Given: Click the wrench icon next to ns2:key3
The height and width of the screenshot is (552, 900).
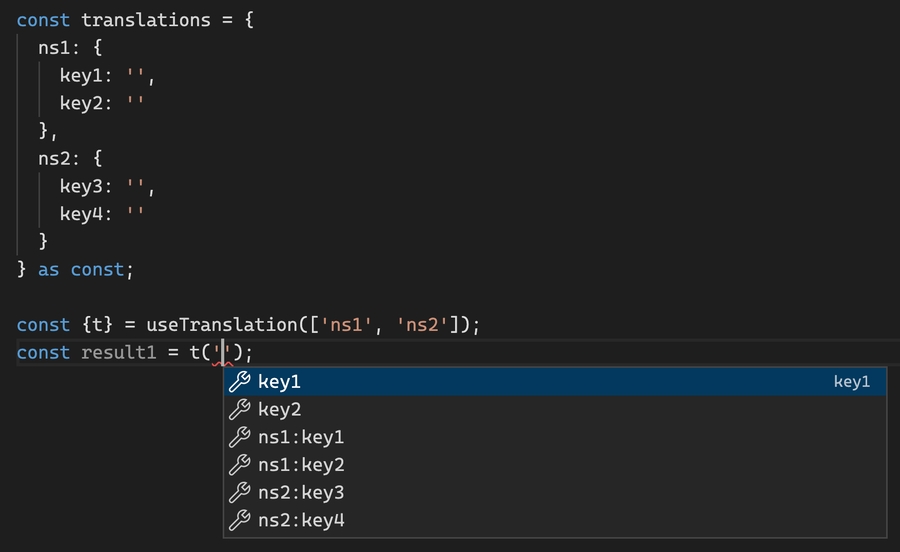Looking at the screenshot, I should [x=240, y=493].
